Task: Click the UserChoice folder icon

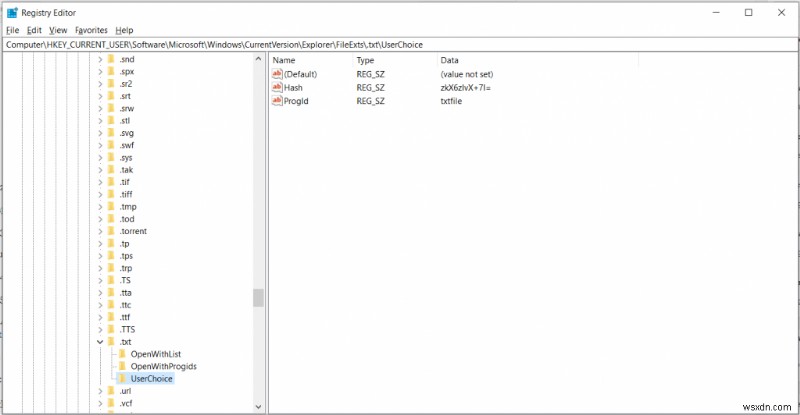Action: (122, 378)
